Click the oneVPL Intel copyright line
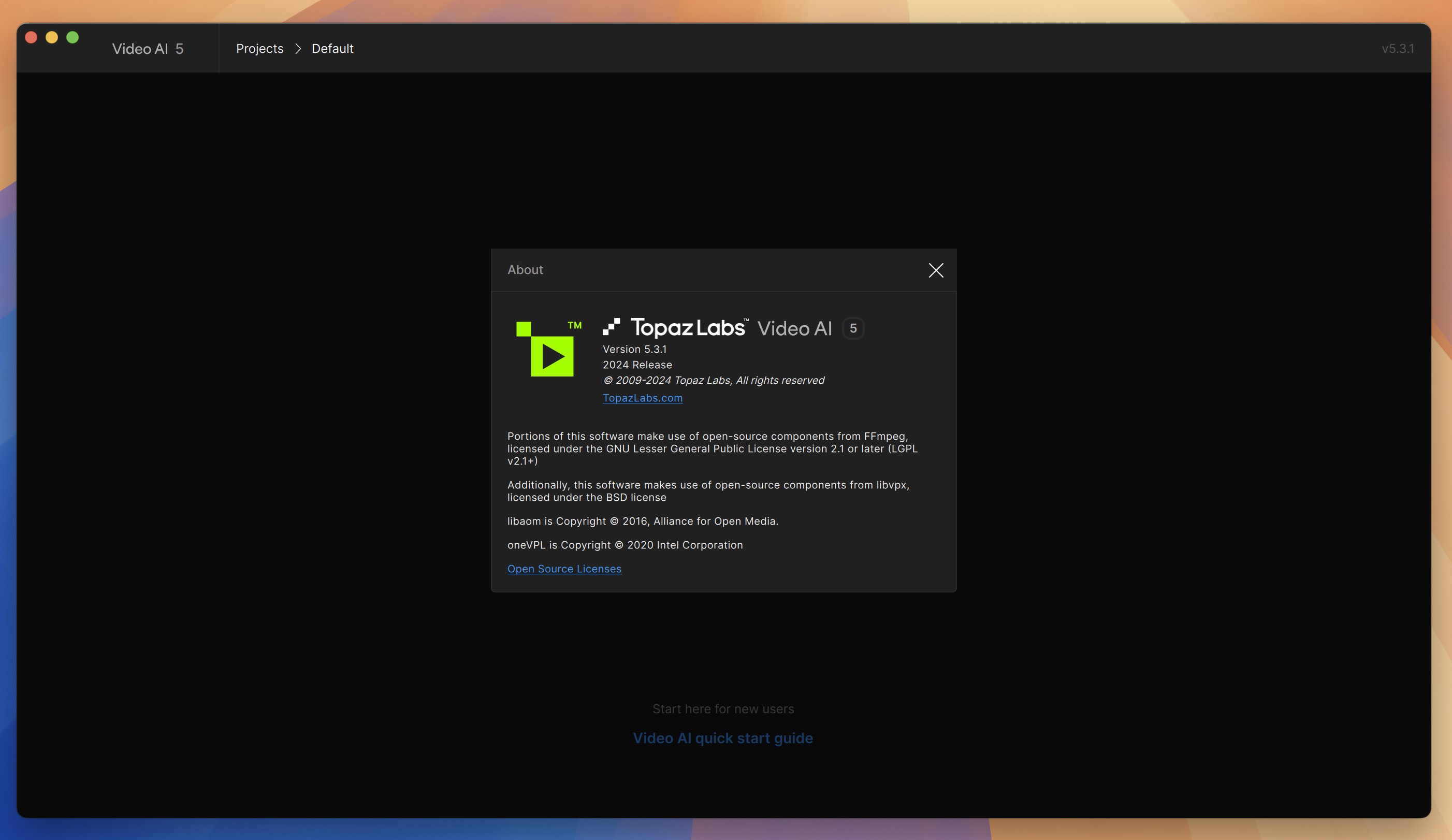This screenshot has width=1452, height=840. point(625,545)
